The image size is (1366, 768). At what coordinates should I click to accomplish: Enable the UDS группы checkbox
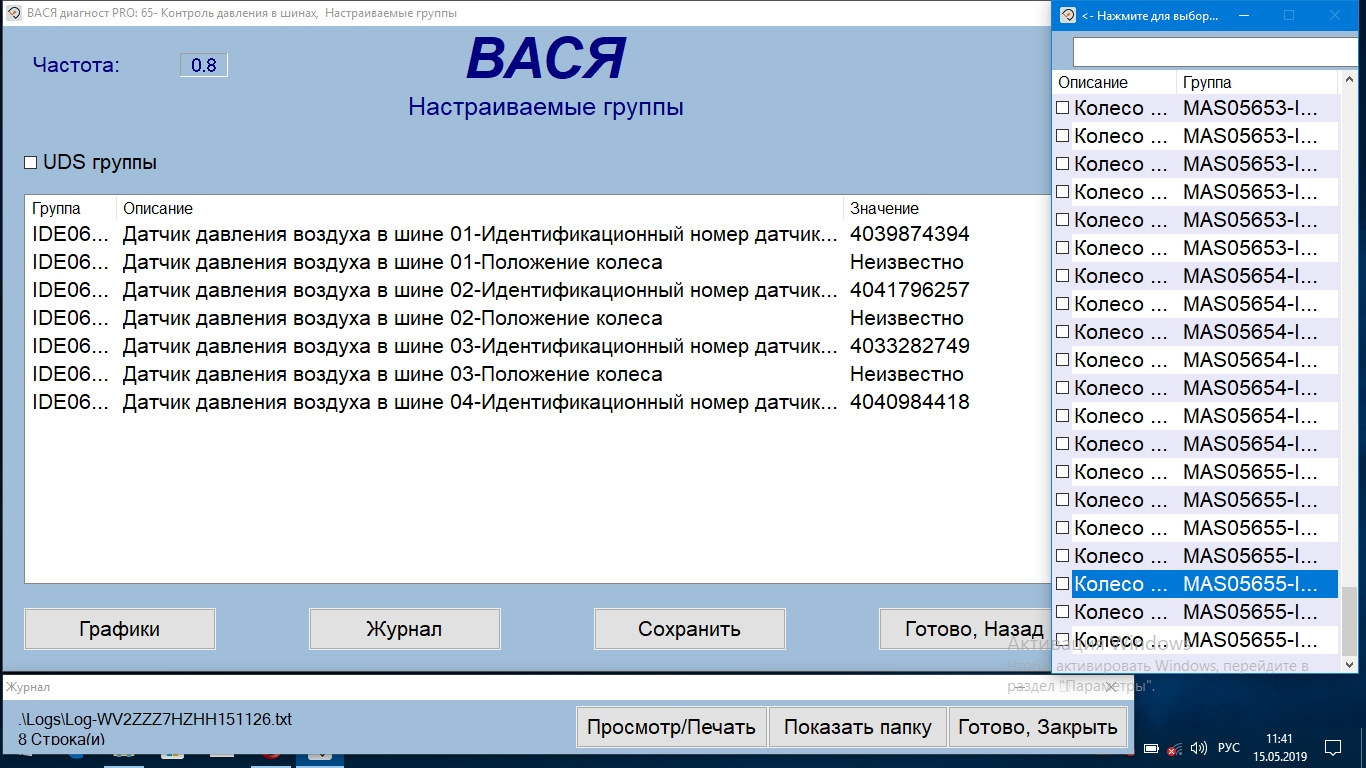(31, 162)
